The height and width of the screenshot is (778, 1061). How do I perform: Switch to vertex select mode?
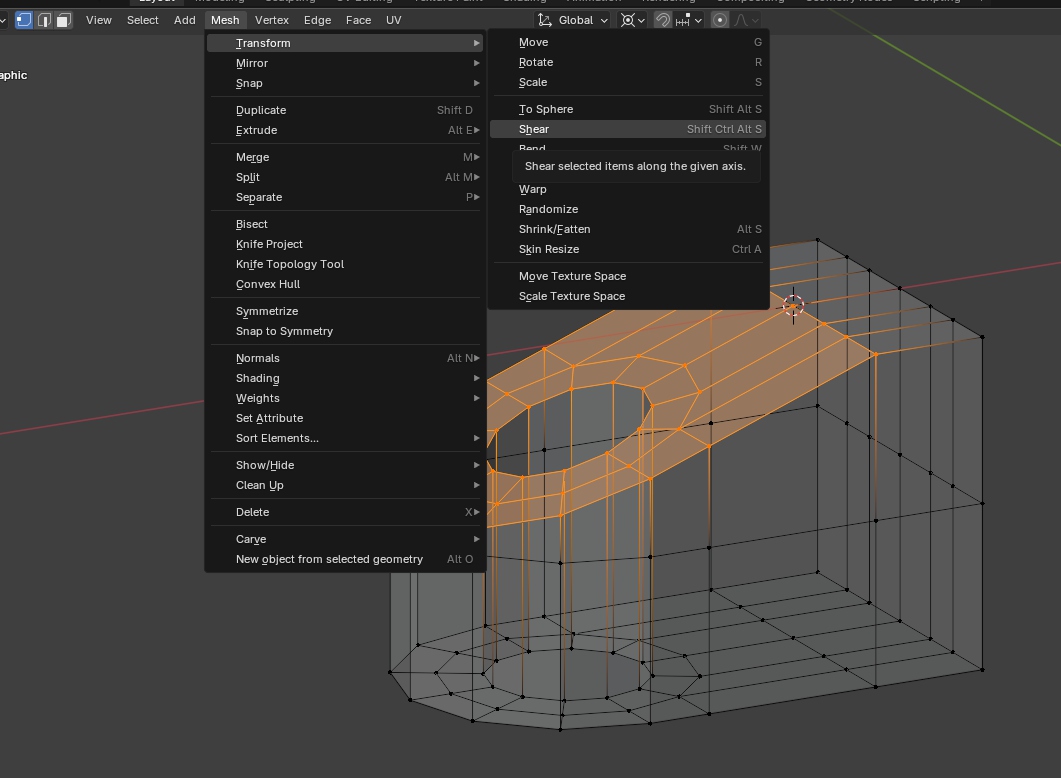pos(24,20)
